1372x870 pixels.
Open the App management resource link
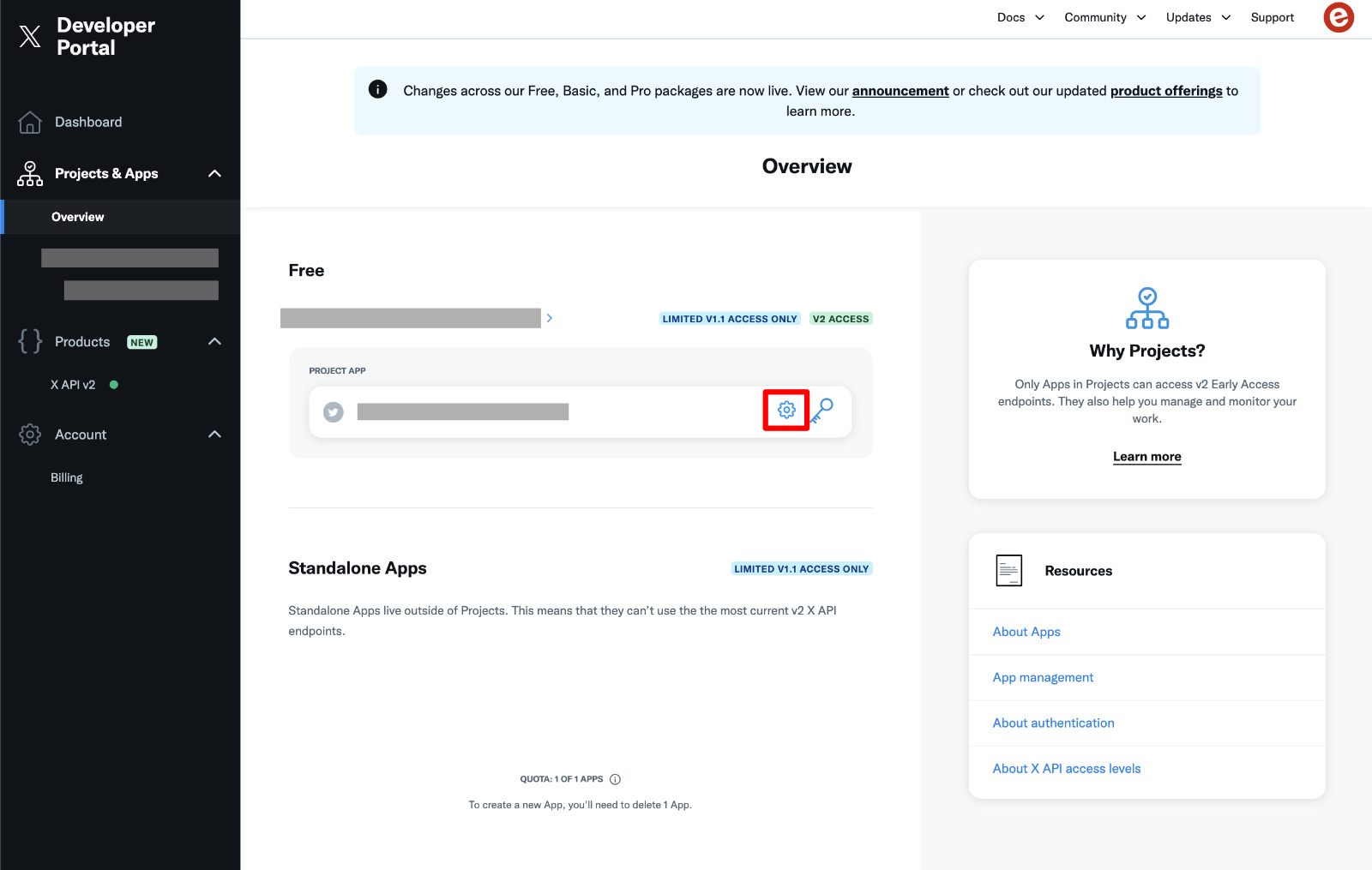coord(1043,677)
